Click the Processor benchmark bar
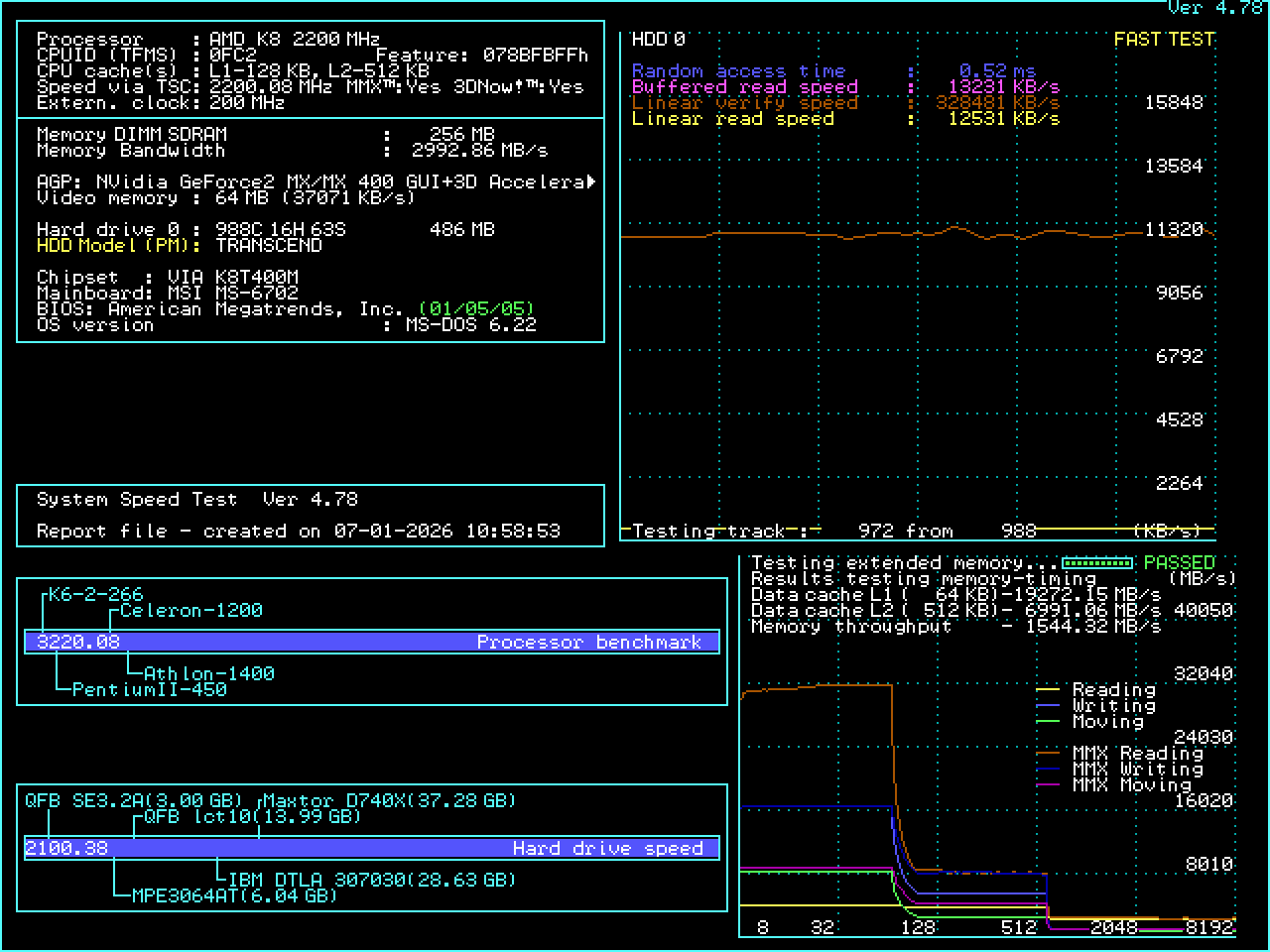Image resolution: width=1270 pixels, height=952 pixels. pyautogui.click(x=371, y=642)
